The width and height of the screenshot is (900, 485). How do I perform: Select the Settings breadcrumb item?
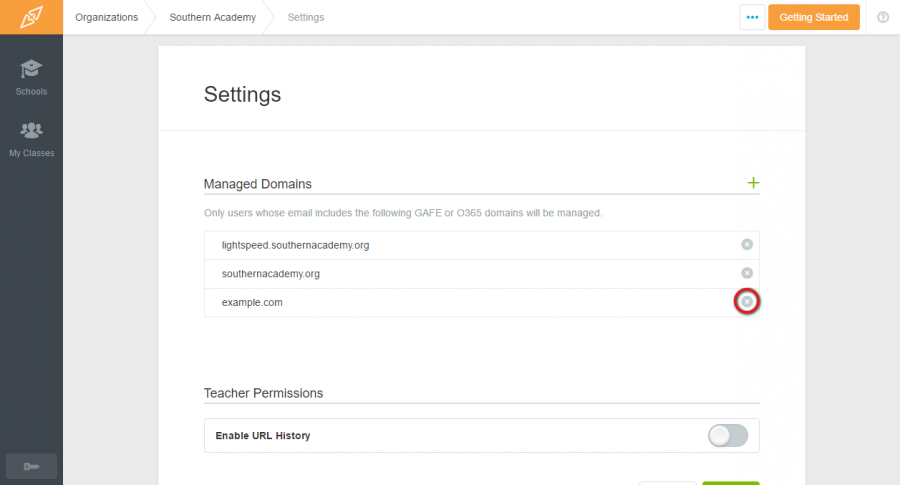(306, 17)
